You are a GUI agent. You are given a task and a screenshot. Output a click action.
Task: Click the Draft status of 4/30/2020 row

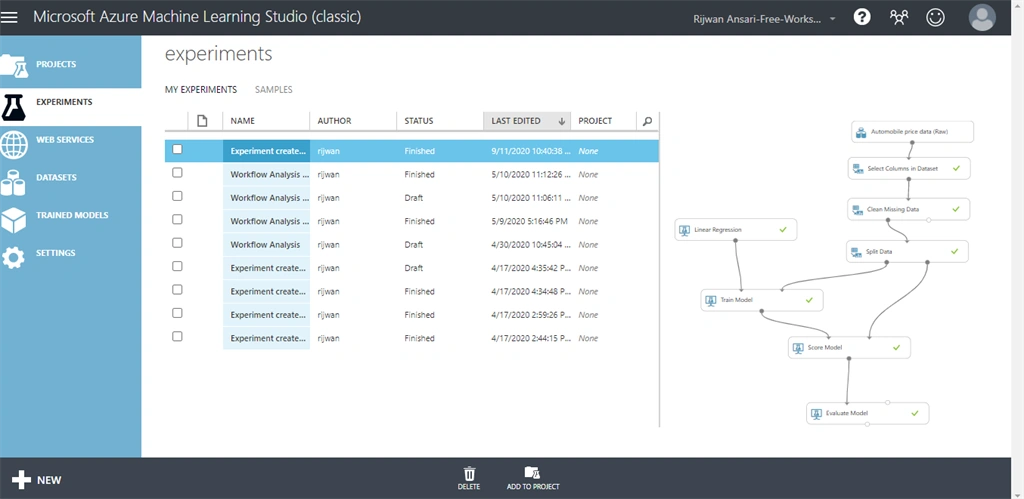[x=413, y=245]
